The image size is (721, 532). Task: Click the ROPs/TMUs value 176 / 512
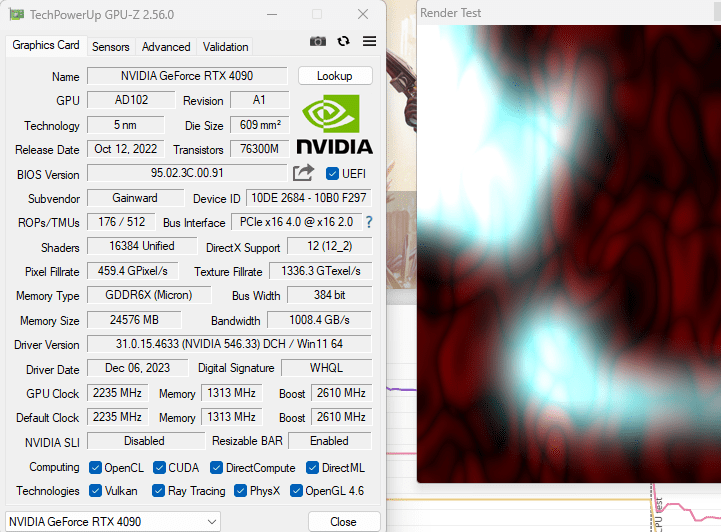pos(121,222)
